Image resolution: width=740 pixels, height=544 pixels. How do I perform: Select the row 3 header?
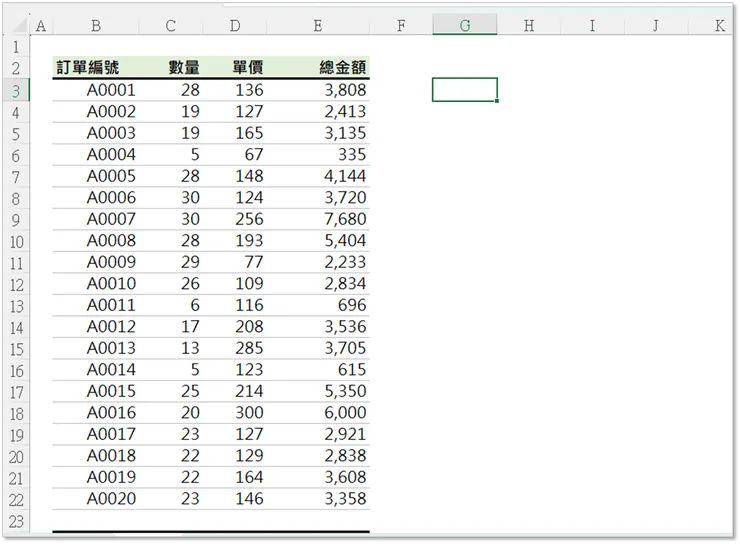16,91
